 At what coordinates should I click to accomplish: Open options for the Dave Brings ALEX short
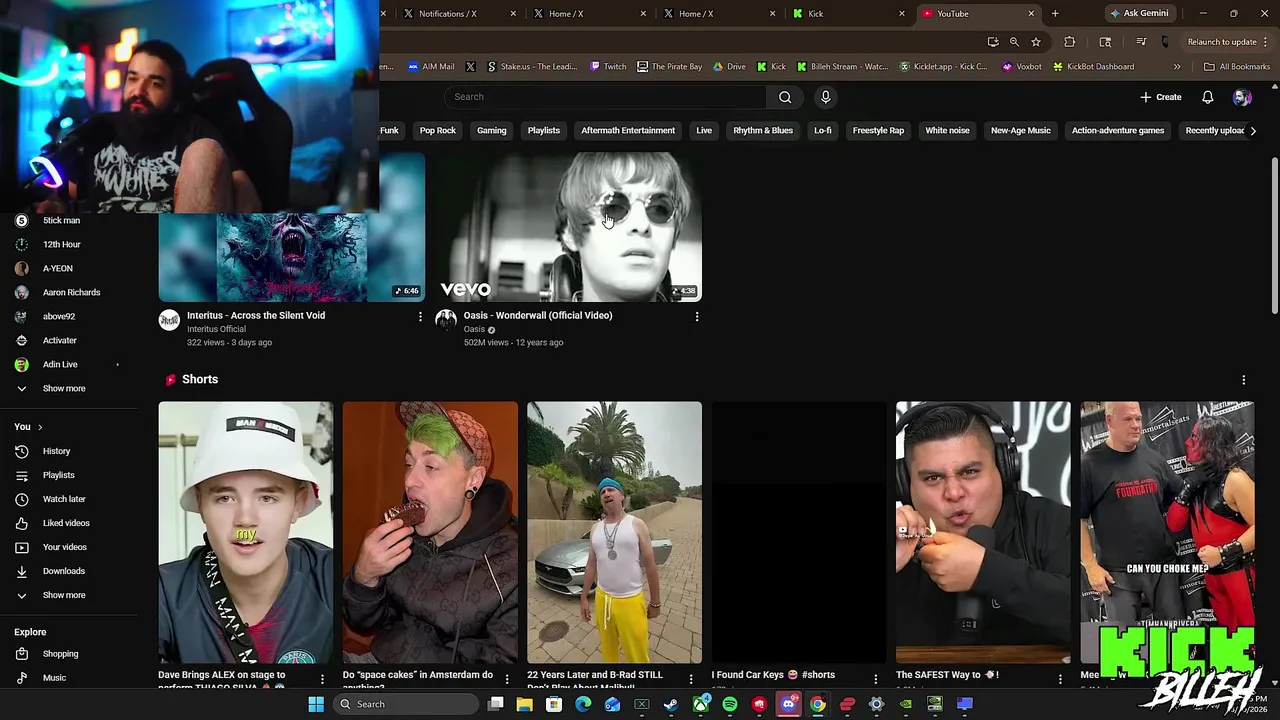tap(322, 679)
